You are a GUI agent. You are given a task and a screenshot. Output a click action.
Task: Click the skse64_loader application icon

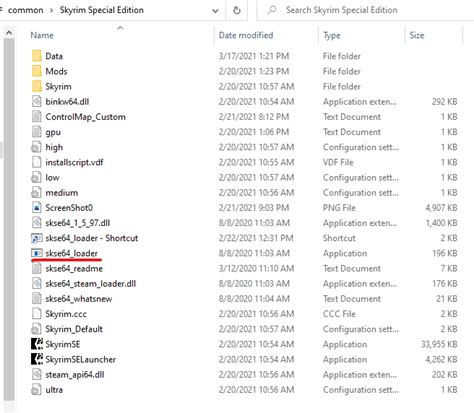pyautogui.click(x=37, y=253)
